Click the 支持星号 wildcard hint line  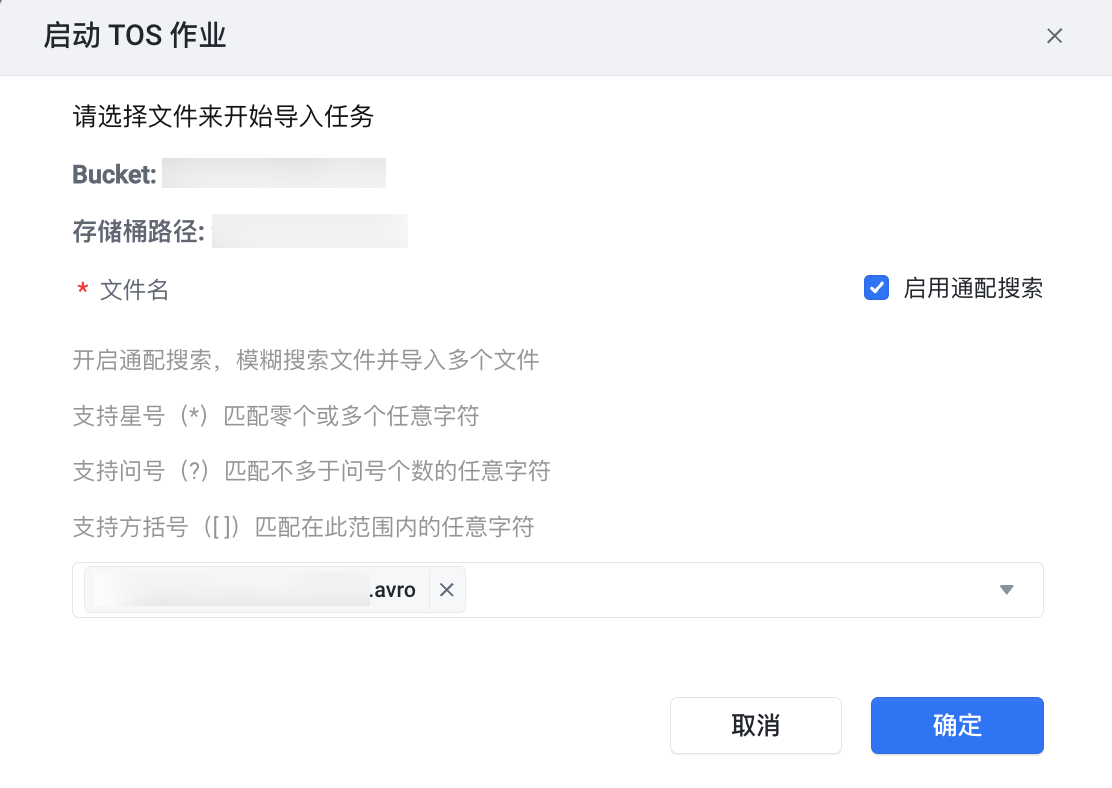click(276, 415)
